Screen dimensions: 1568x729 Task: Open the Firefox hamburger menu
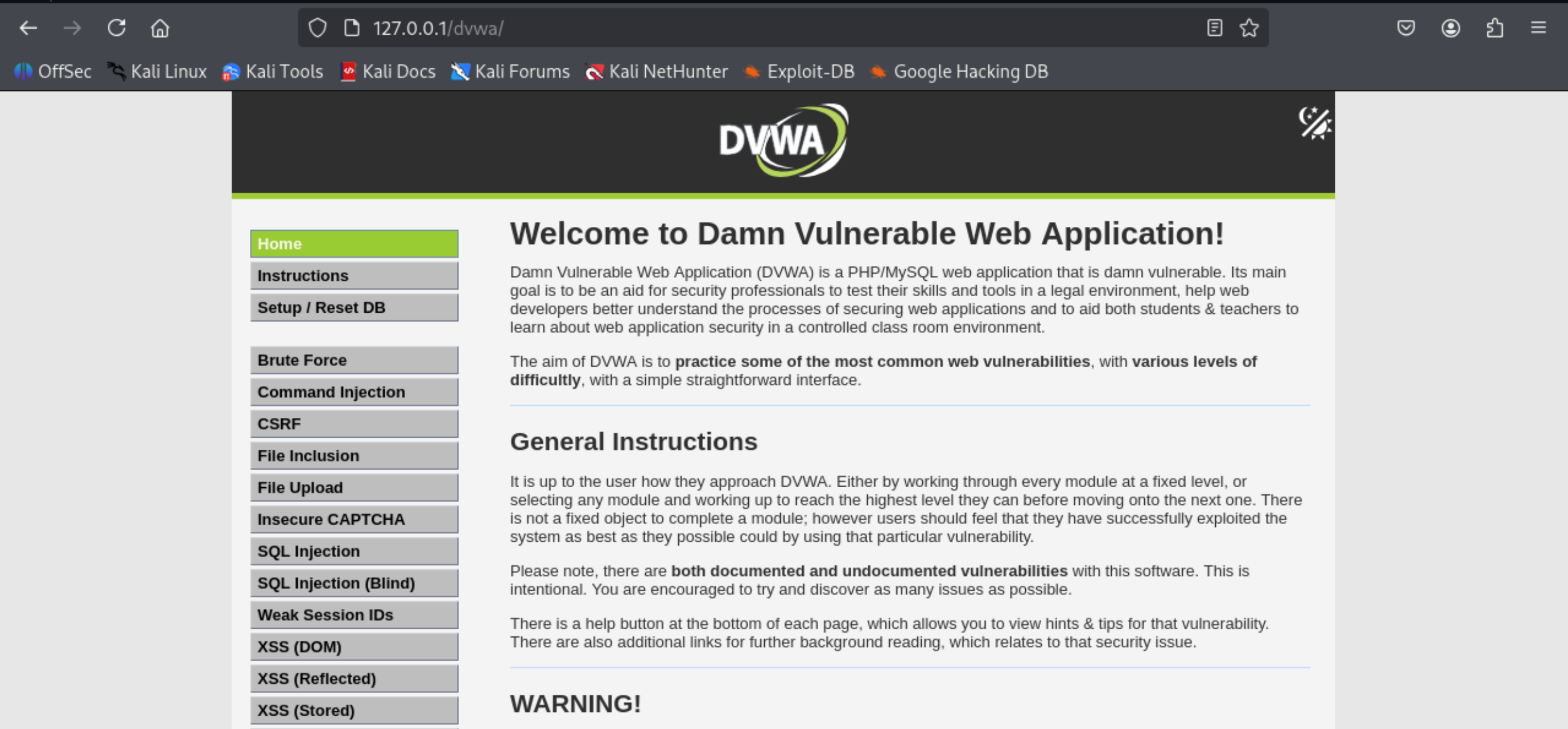(1538, 28)
